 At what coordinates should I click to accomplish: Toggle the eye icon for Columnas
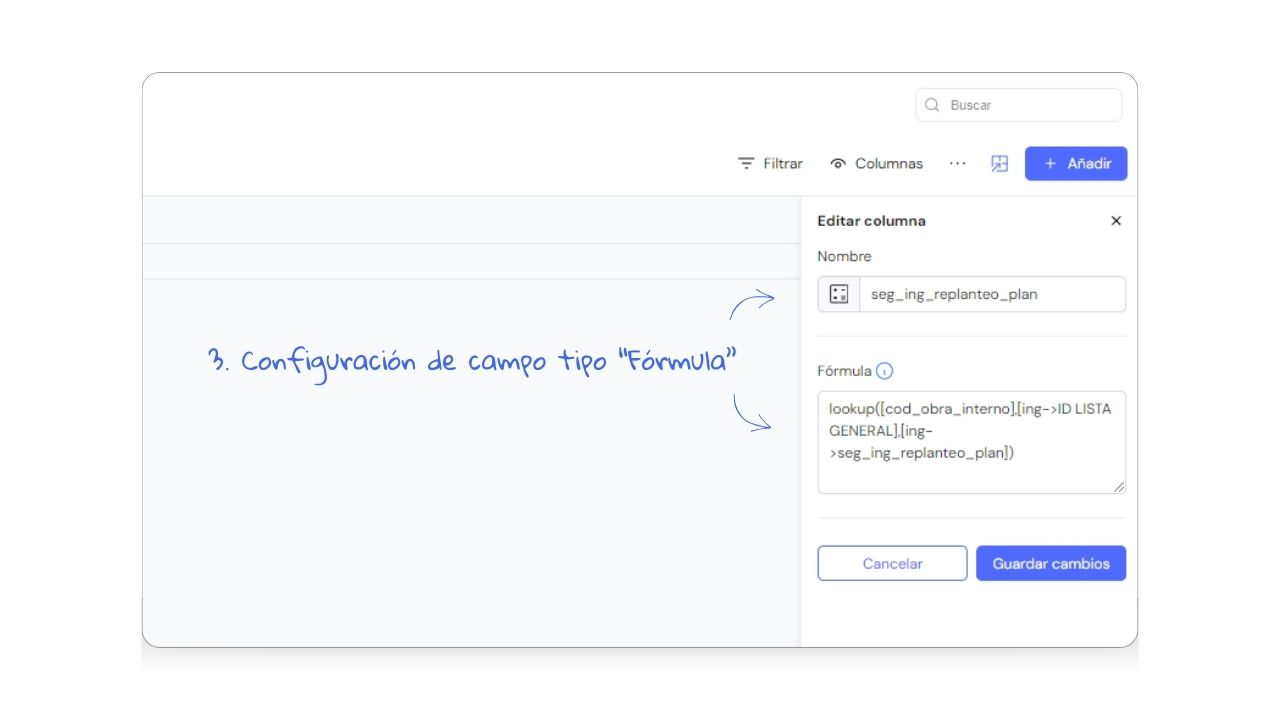click(838, 164)
